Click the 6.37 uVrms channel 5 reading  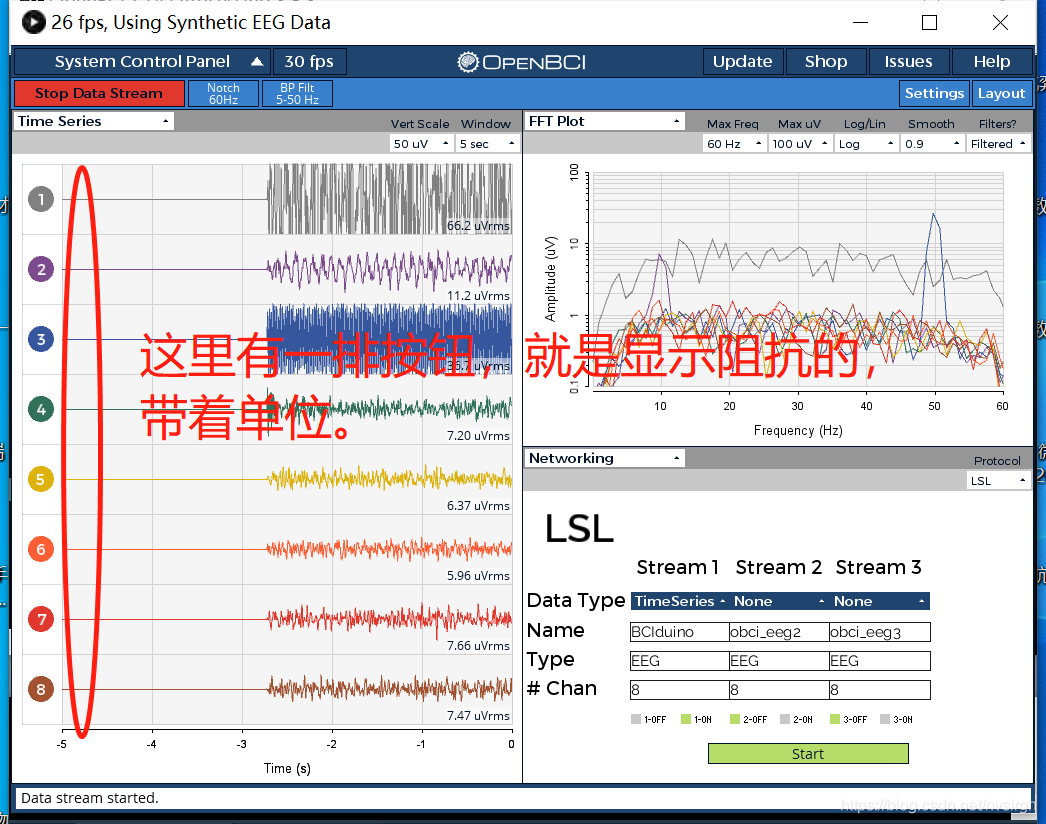coord(478,506)
